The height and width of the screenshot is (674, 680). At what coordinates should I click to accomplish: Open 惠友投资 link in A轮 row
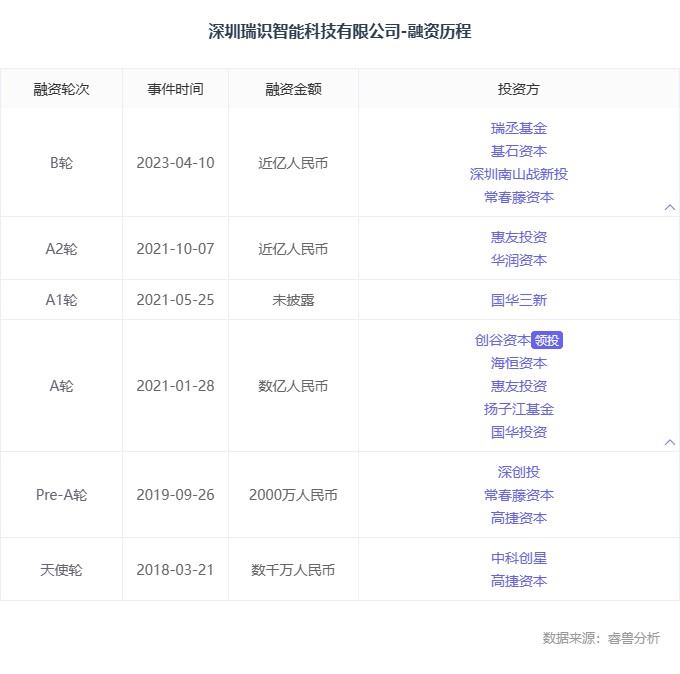point(519,386)
